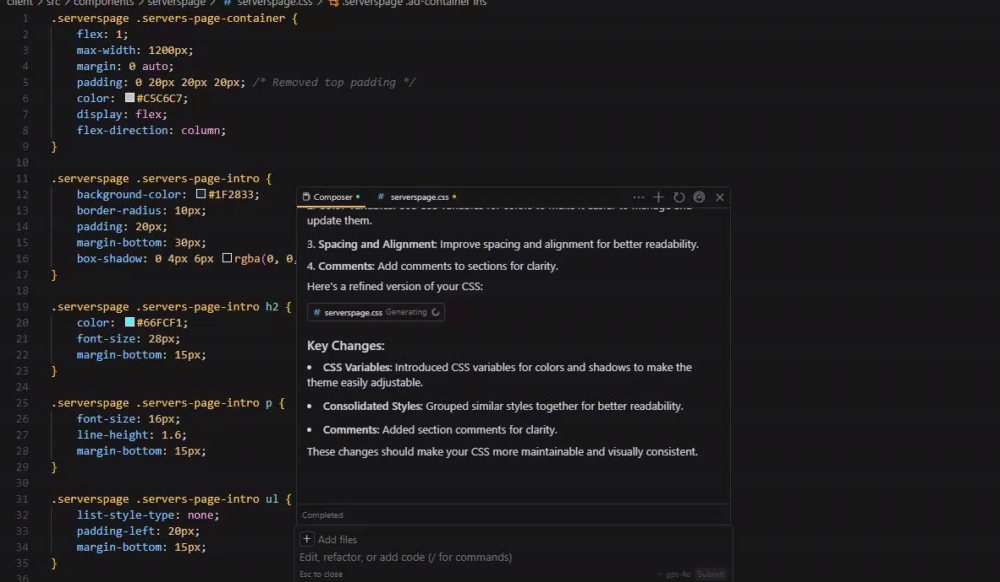Click the Composer prompt input field
This screenshot has width=1000, height=582.
513,557
